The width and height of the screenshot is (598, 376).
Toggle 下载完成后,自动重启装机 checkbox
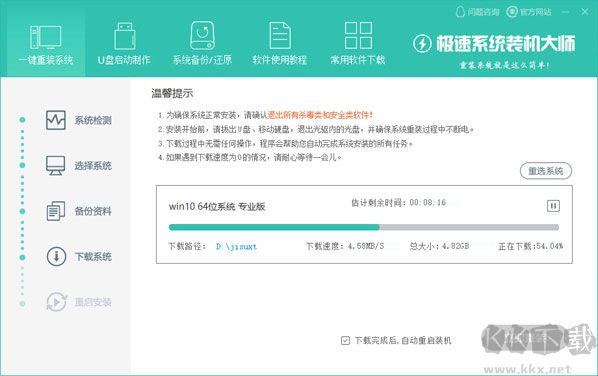click(345, 340)
